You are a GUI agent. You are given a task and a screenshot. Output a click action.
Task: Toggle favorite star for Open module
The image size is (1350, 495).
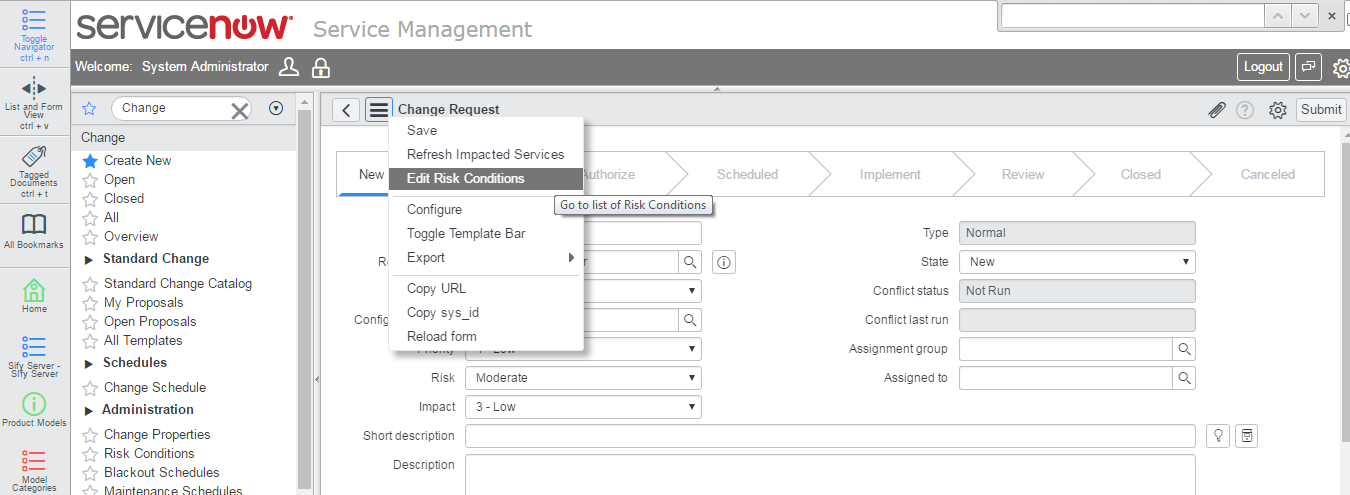pos(90,180)
